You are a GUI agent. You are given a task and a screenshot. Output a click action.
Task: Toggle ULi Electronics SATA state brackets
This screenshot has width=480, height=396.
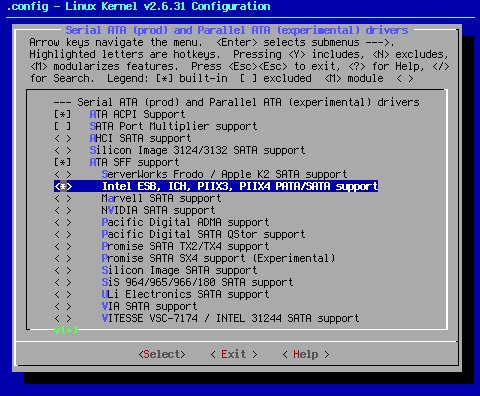tap(63, 294)
